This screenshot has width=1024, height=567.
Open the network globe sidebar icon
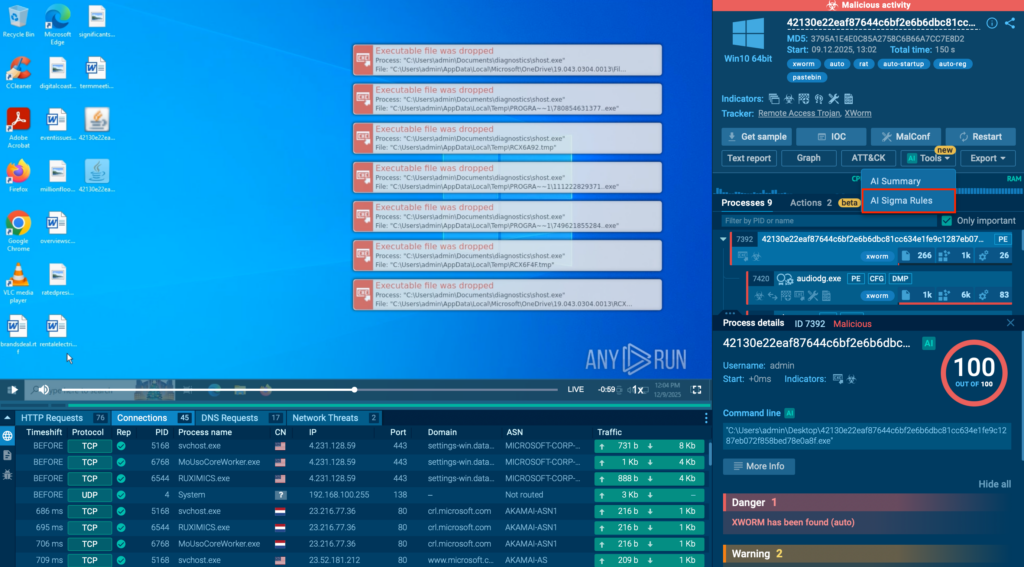pyautogui.click(x=7, y=436)
